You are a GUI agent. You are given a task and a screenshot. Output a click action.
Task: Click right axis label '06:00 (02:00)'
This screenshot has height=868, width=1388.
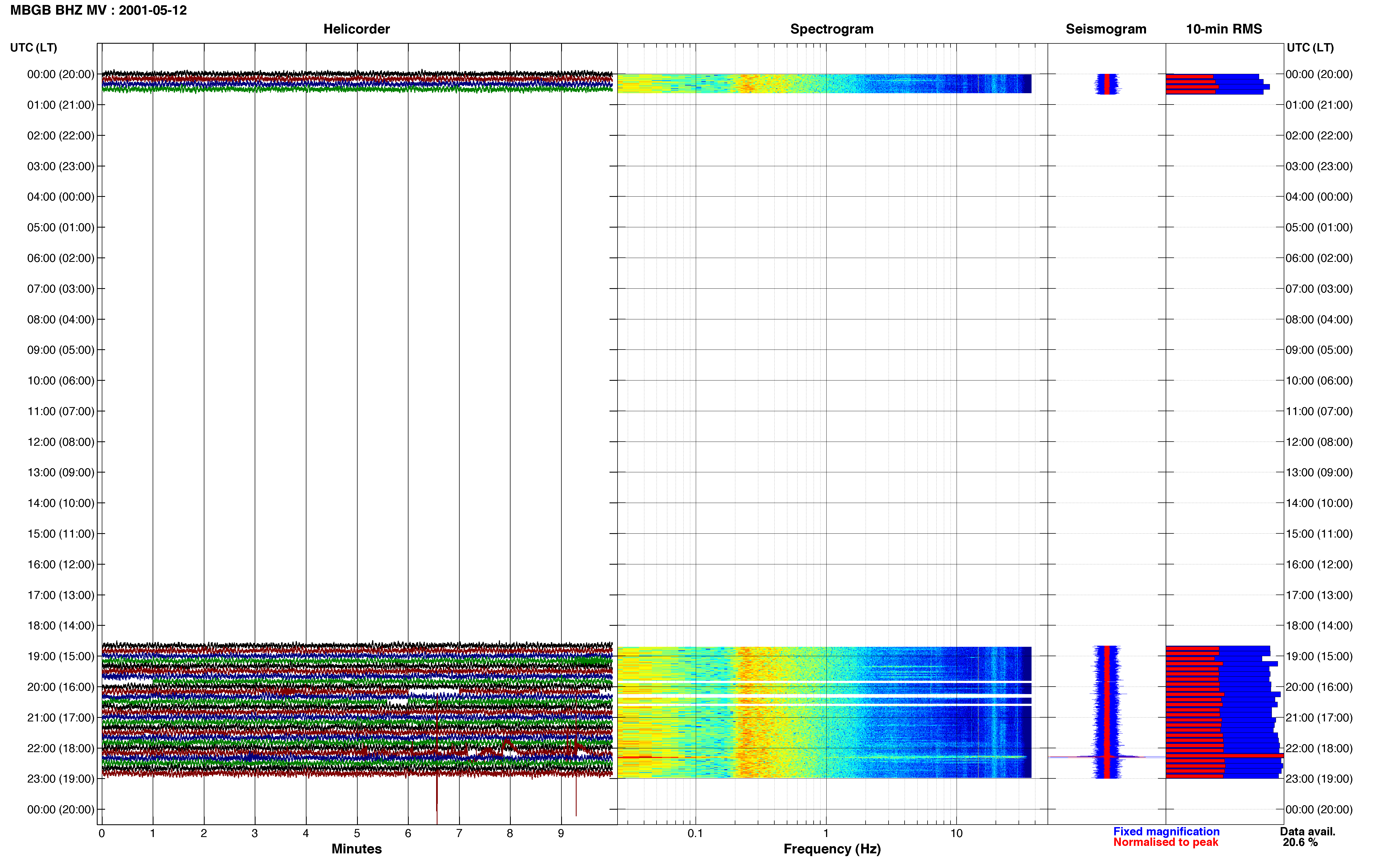tap(1319, 258)
